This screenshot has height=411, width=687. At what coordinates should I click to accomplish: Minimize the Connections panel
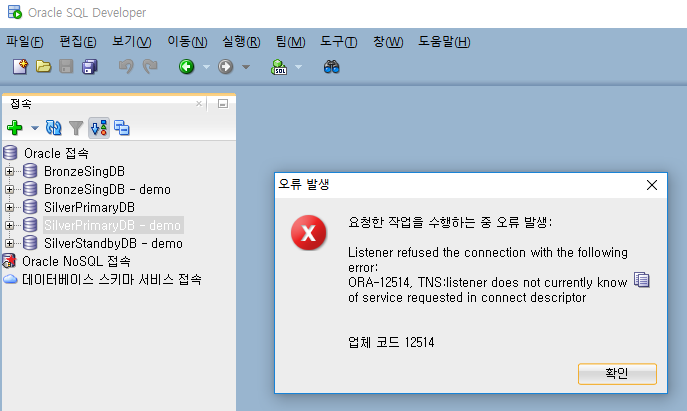pos(223,104)
